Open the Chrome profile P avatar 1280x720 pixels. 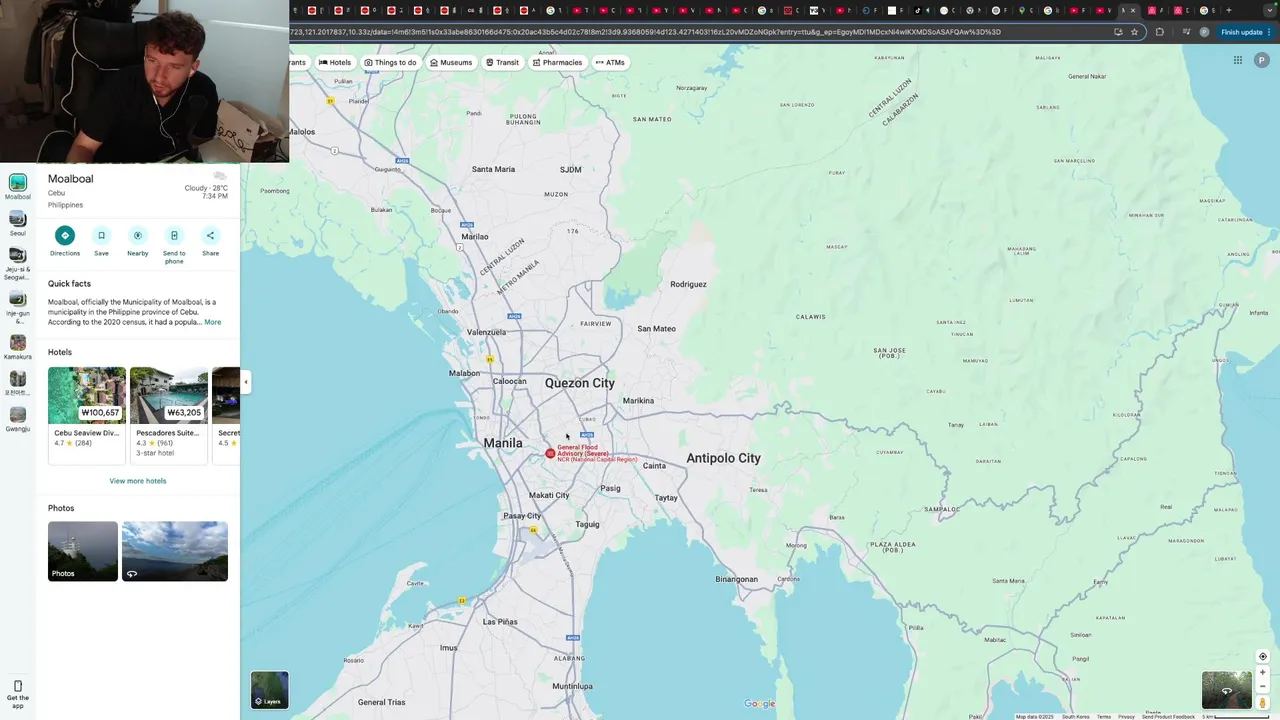pos(1204,32)
